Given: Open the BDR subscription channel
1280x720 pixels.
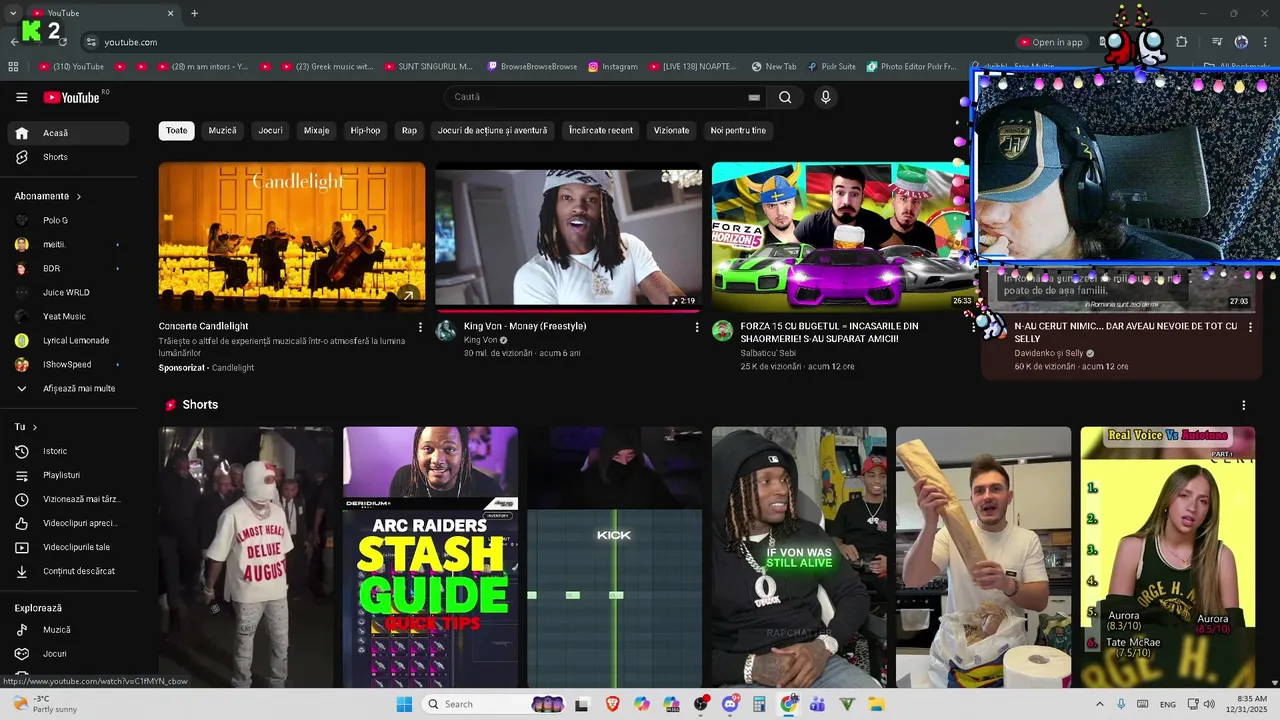Looking at the screenshot, I should (69, 268).
